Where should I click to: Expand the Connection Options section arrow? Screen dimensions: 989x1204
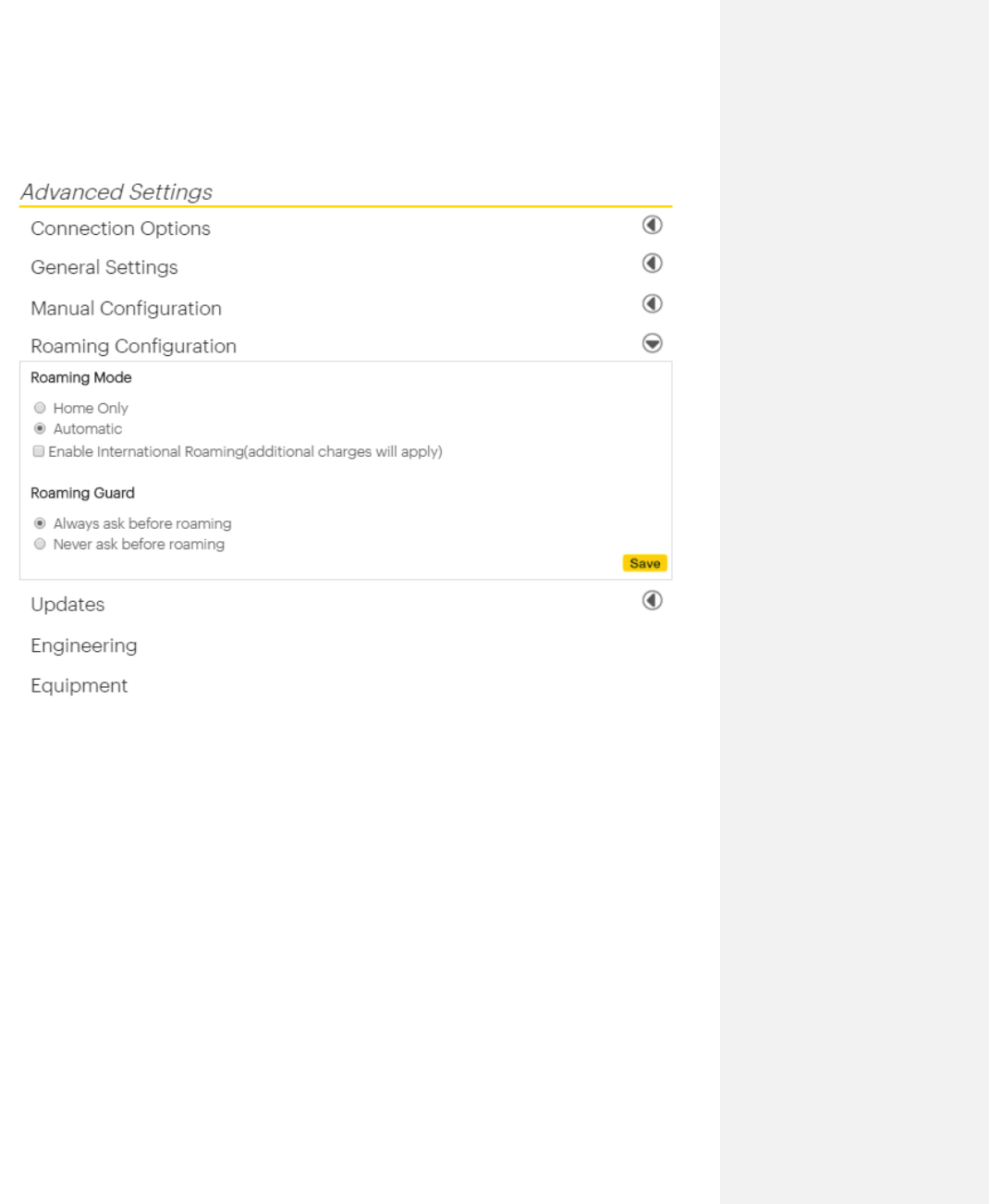[x=653, y=225]
